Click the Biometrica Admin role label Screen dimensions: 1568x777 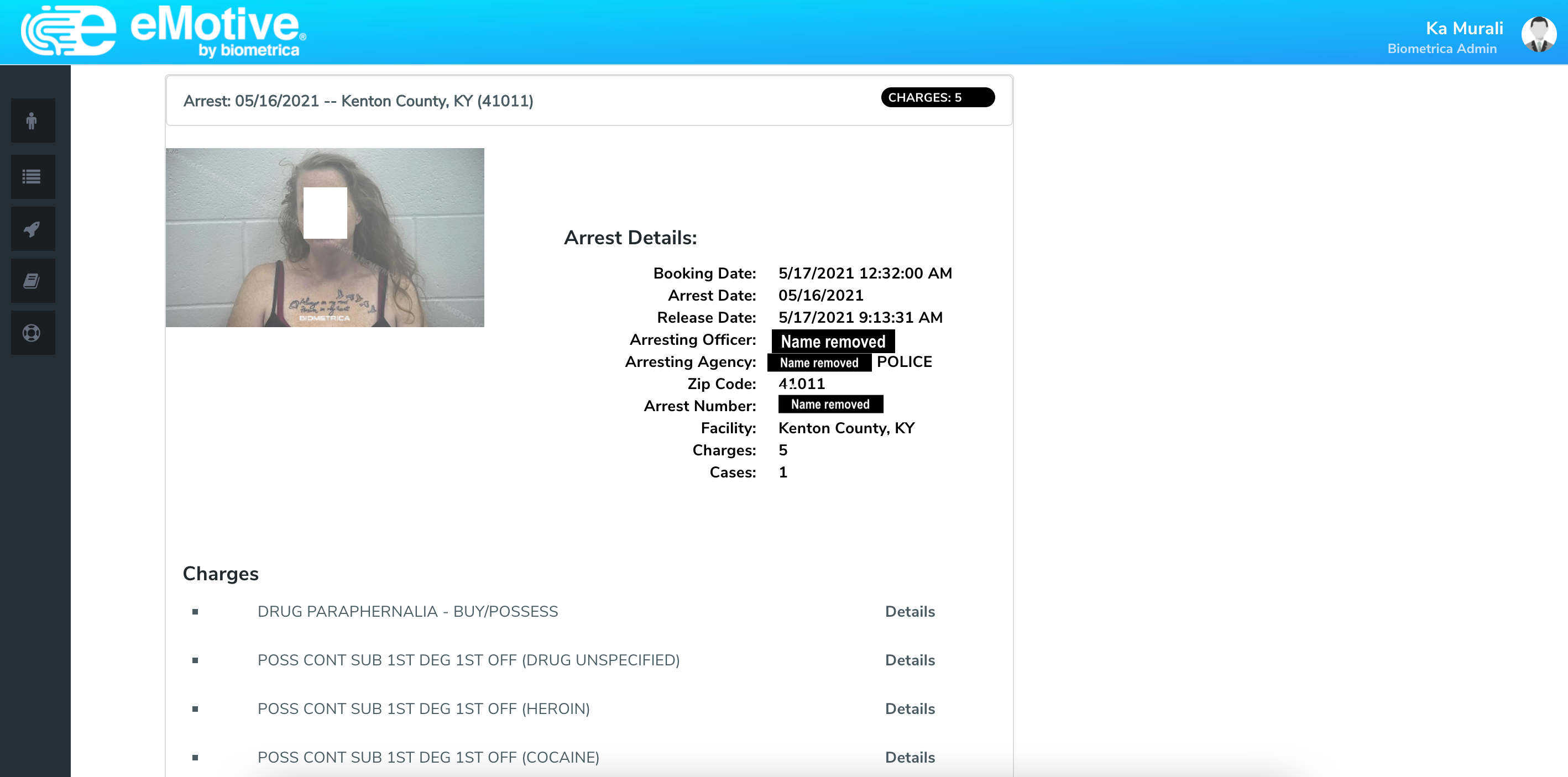tap(1441, 49)
